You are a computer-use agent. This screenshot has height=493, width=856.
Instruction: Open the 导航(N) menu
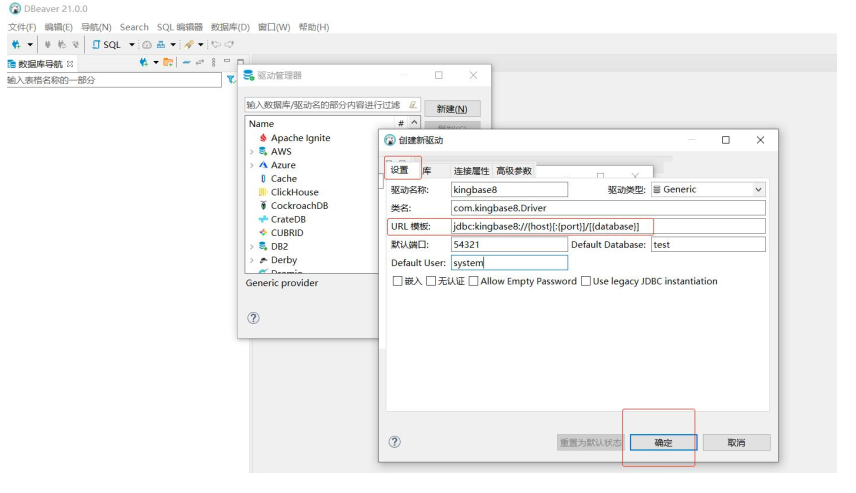[96, 27]
